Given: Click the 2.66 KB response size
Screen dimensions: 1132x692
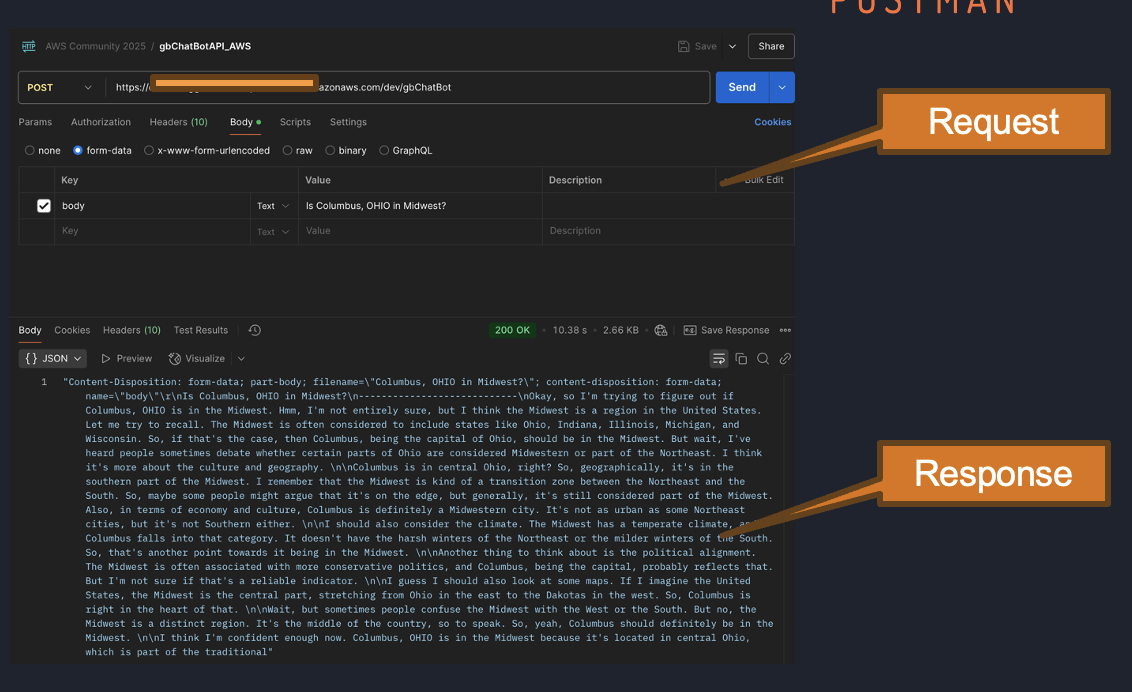Looking at the screenshot, I should [621, 330].
